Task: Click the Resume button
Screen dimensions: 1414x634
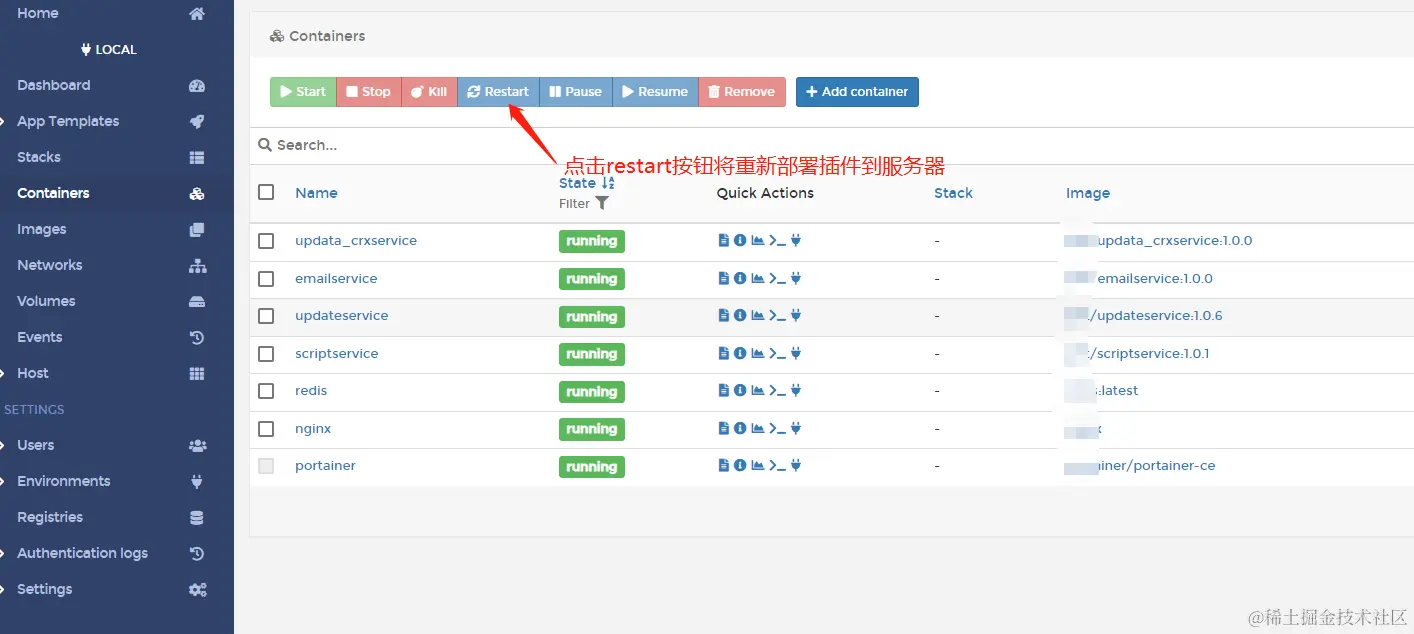Action: click(x=655, y=92)
